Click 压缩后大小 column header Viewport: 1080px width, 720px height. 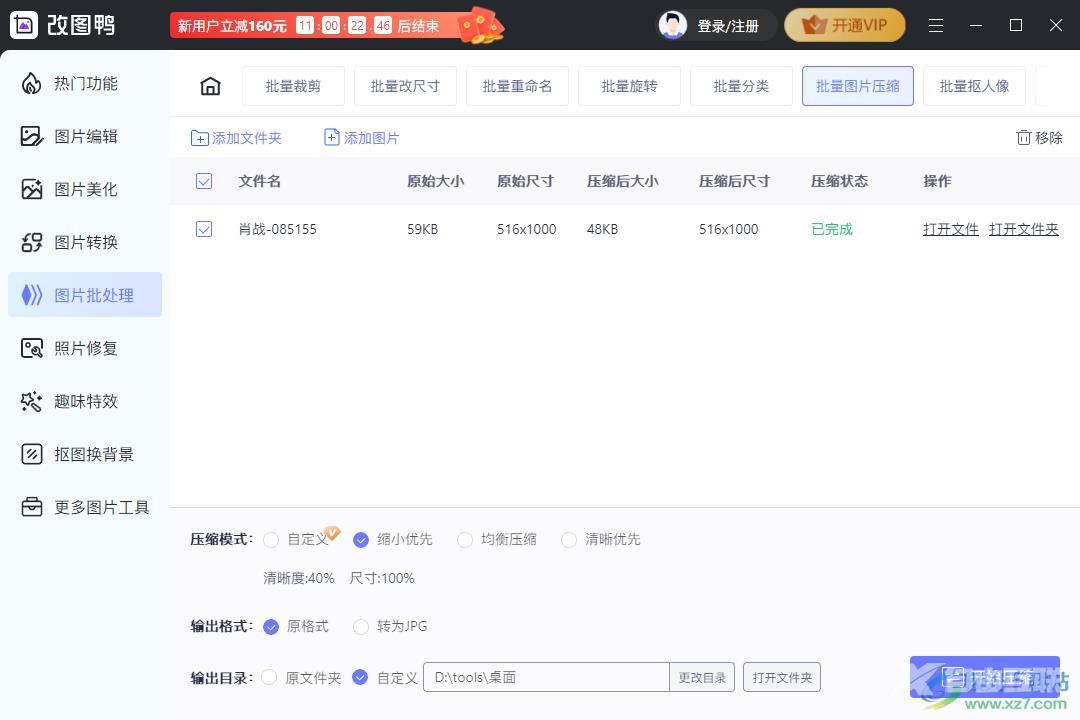[x=623, y=181]
